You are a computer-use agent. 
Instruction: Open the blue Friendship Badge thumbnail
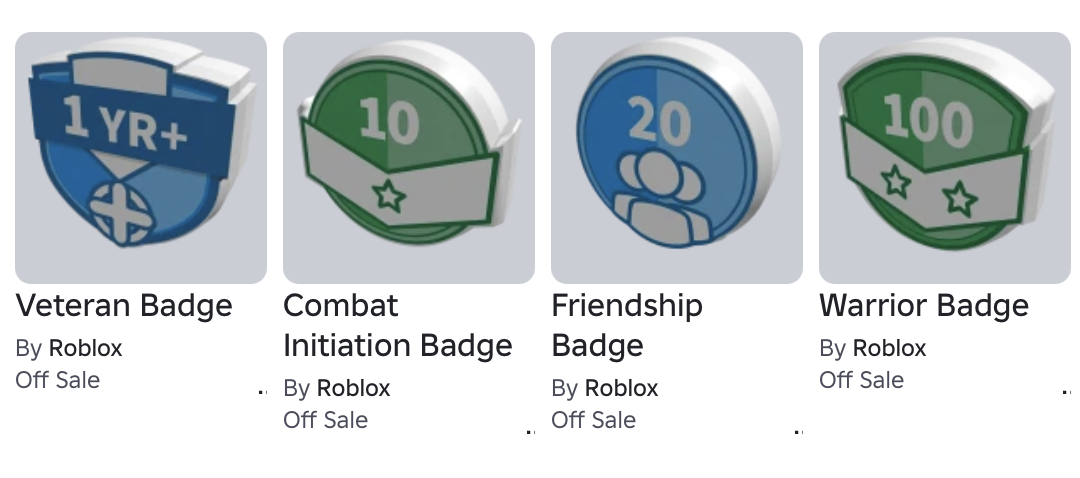pyautogui.click(x=676, y=158)
